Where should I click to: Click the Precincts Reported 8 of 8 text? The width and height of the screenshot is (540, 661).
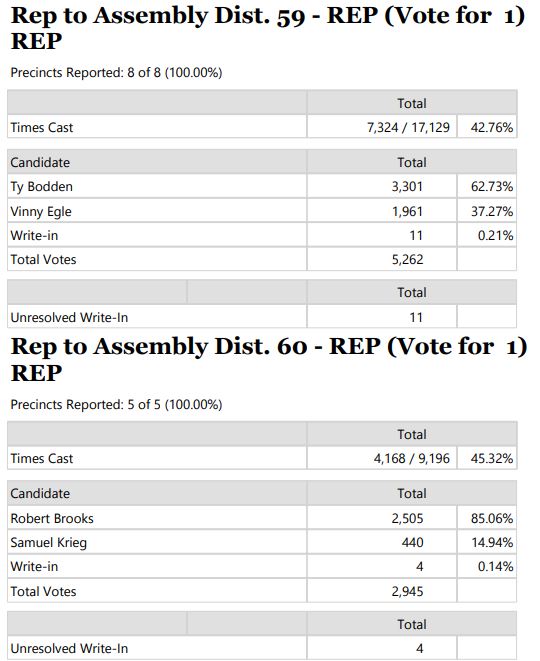click(x=116, y=73)
